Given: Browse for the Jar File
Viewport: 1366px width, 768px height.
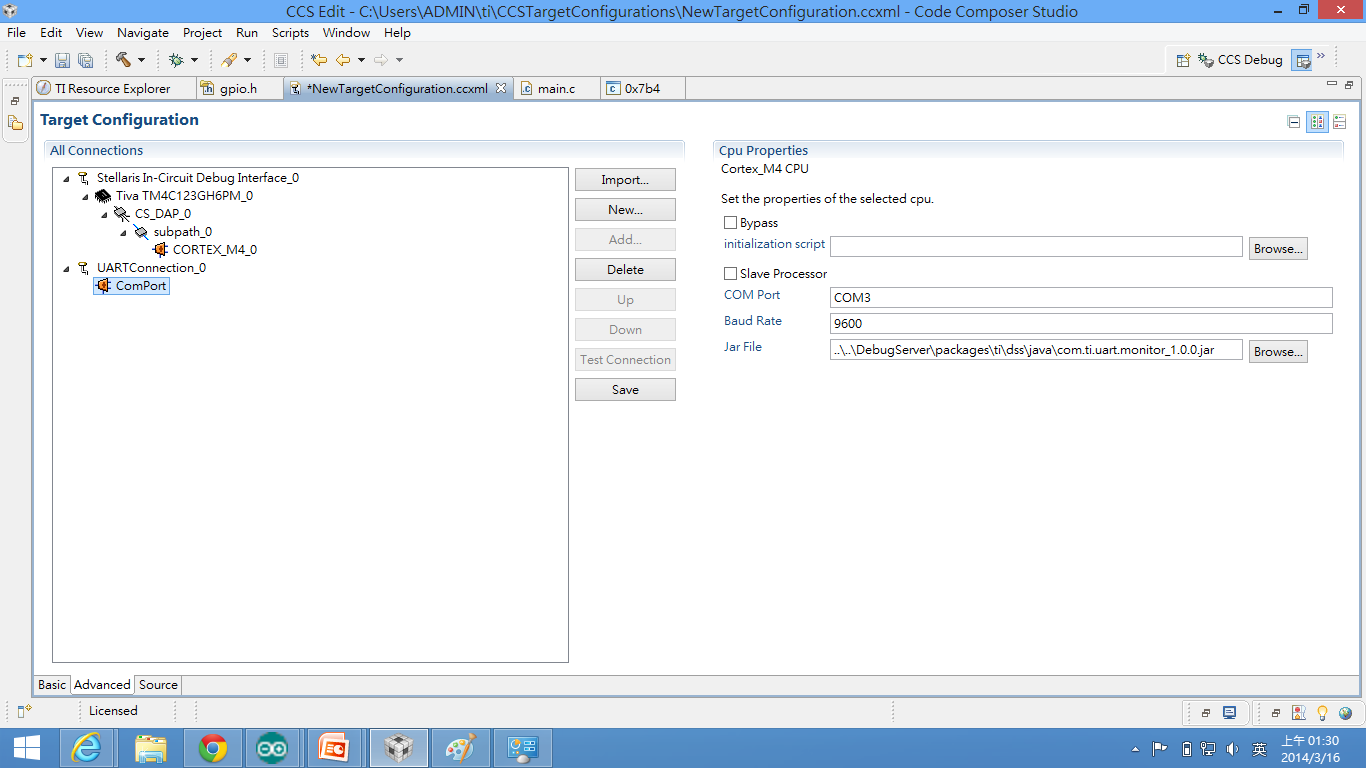Looking at the screenshot, I should point(1278,352).
